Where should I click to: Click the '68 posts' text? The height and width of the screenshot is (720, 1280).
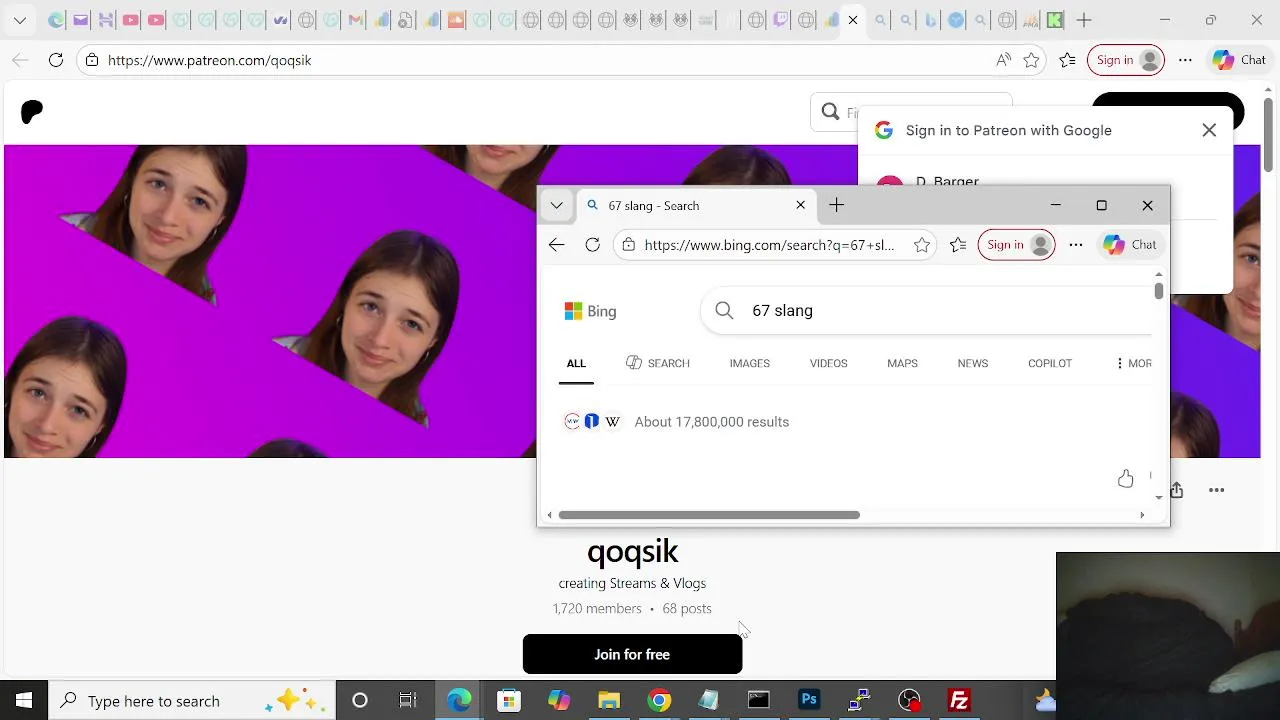pyautogui.click(x=687, y=608)
